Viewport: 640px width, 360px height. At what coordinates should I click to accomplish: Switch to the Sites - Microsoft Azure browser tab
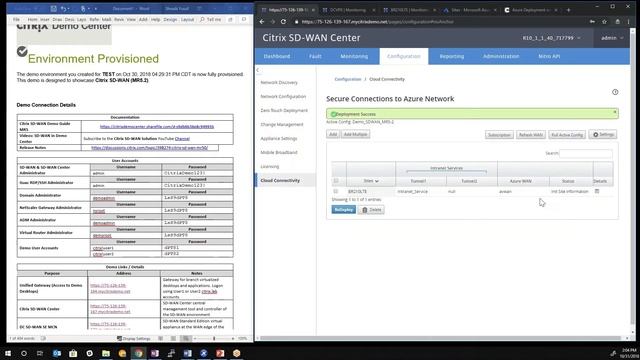coord(470,10)
